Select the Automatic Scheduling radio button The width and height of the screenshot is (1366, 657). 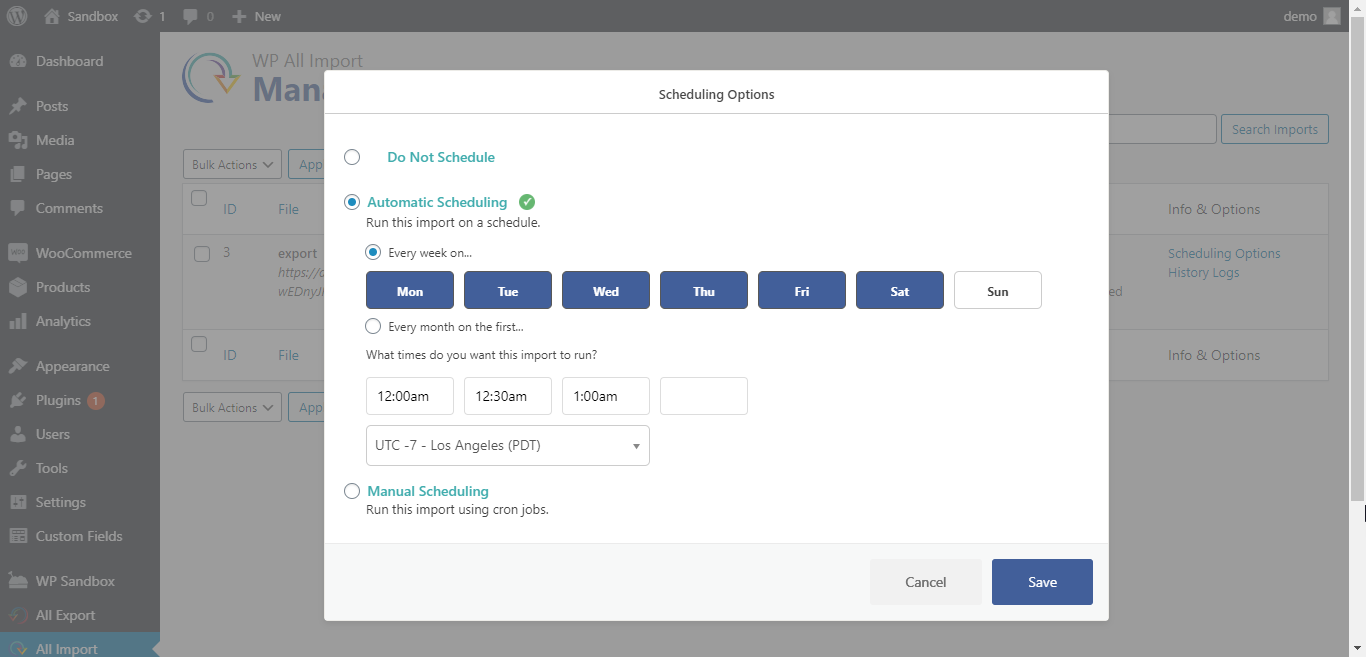click(x=352, y=202)
